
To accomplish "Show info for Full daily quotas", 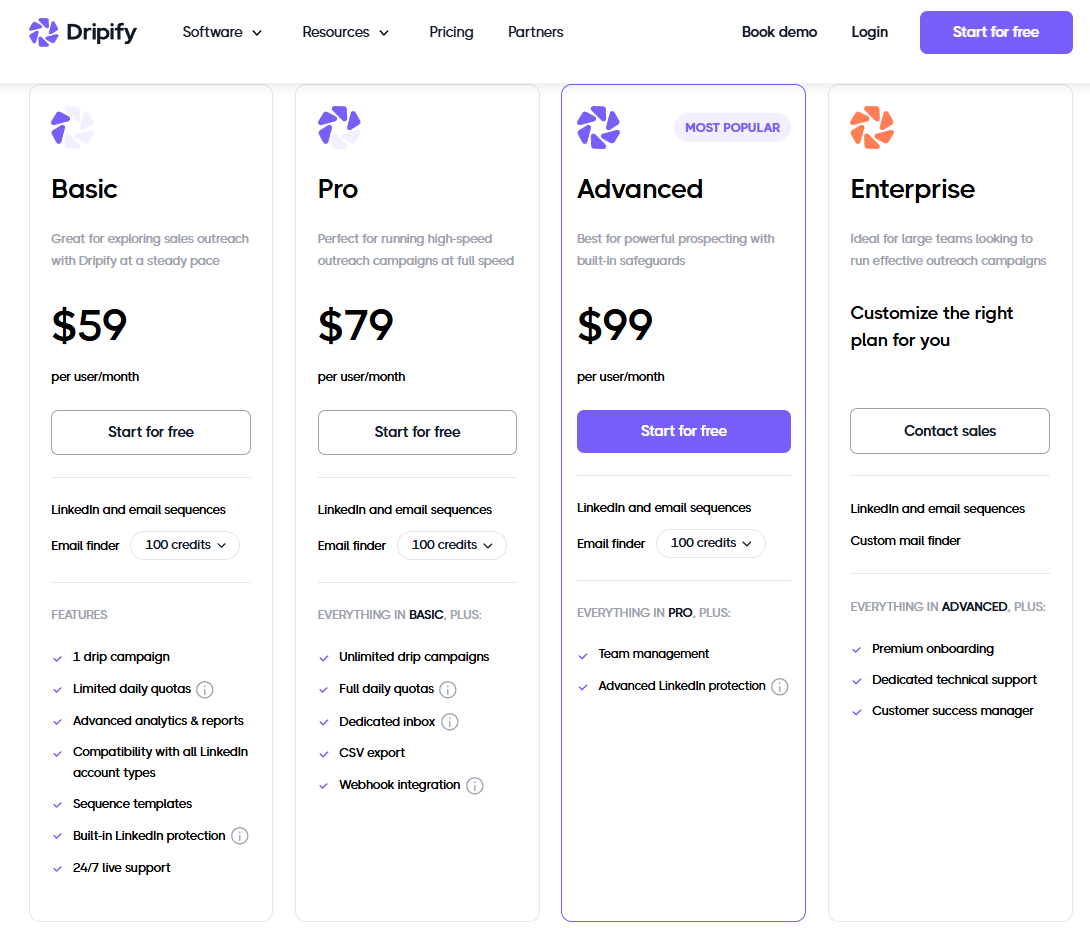I will (x=448, y=690).
